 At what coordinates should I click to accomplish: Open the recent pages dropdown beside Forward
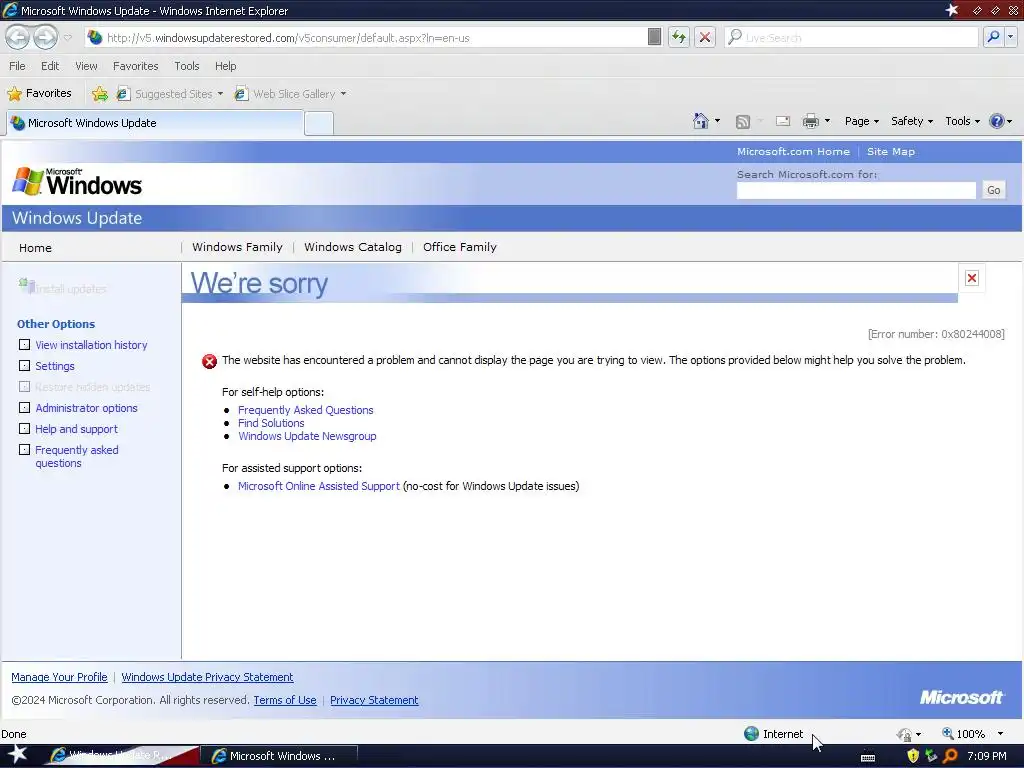68,37
